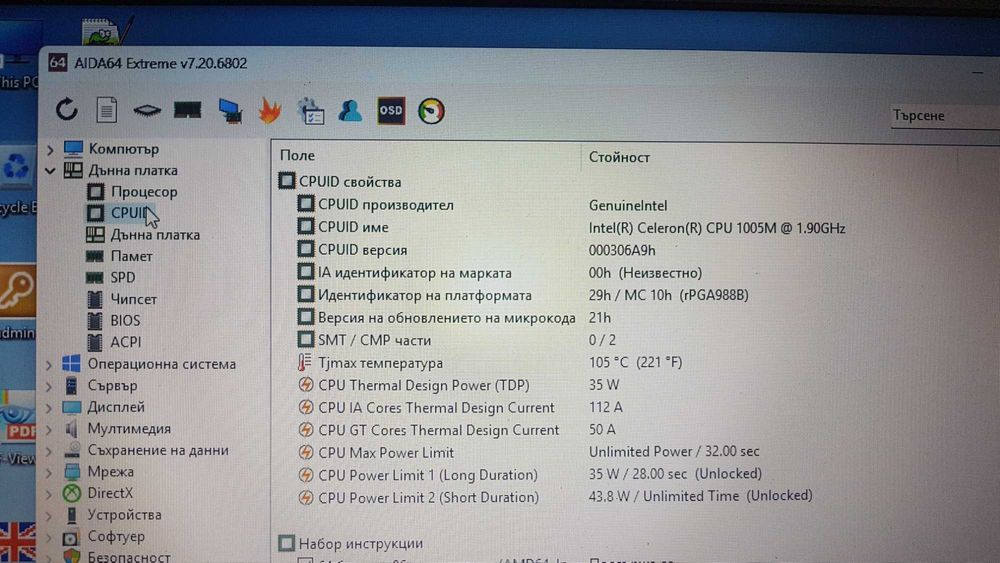Select CPU Thermal Design Power (TDP) row
This screenshot has height=563, width=1000.
pos(423,385)
